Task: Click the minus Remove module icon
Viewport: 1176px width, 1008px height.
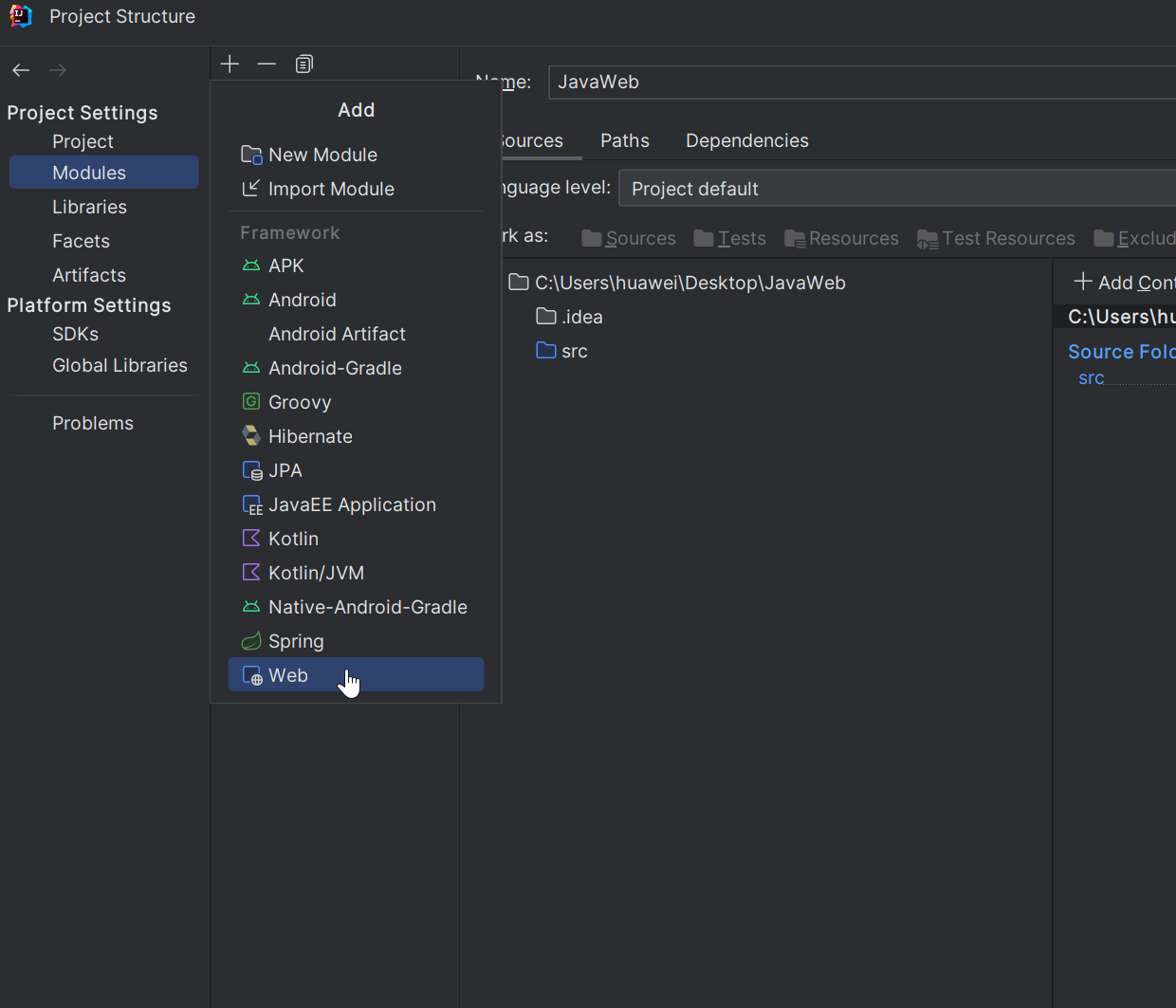Action: [266, 64]
